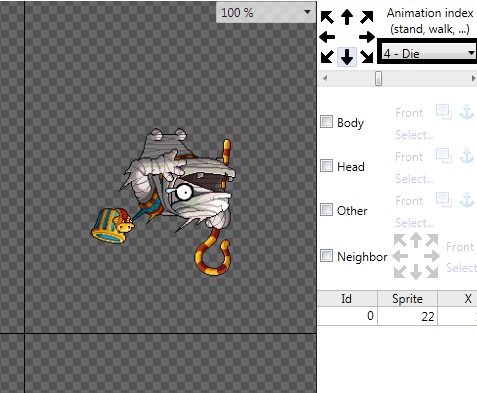This screenshot has height=393, width=477.
Task: Open the 100 % zoom dropdown
Action: point(265,13)
